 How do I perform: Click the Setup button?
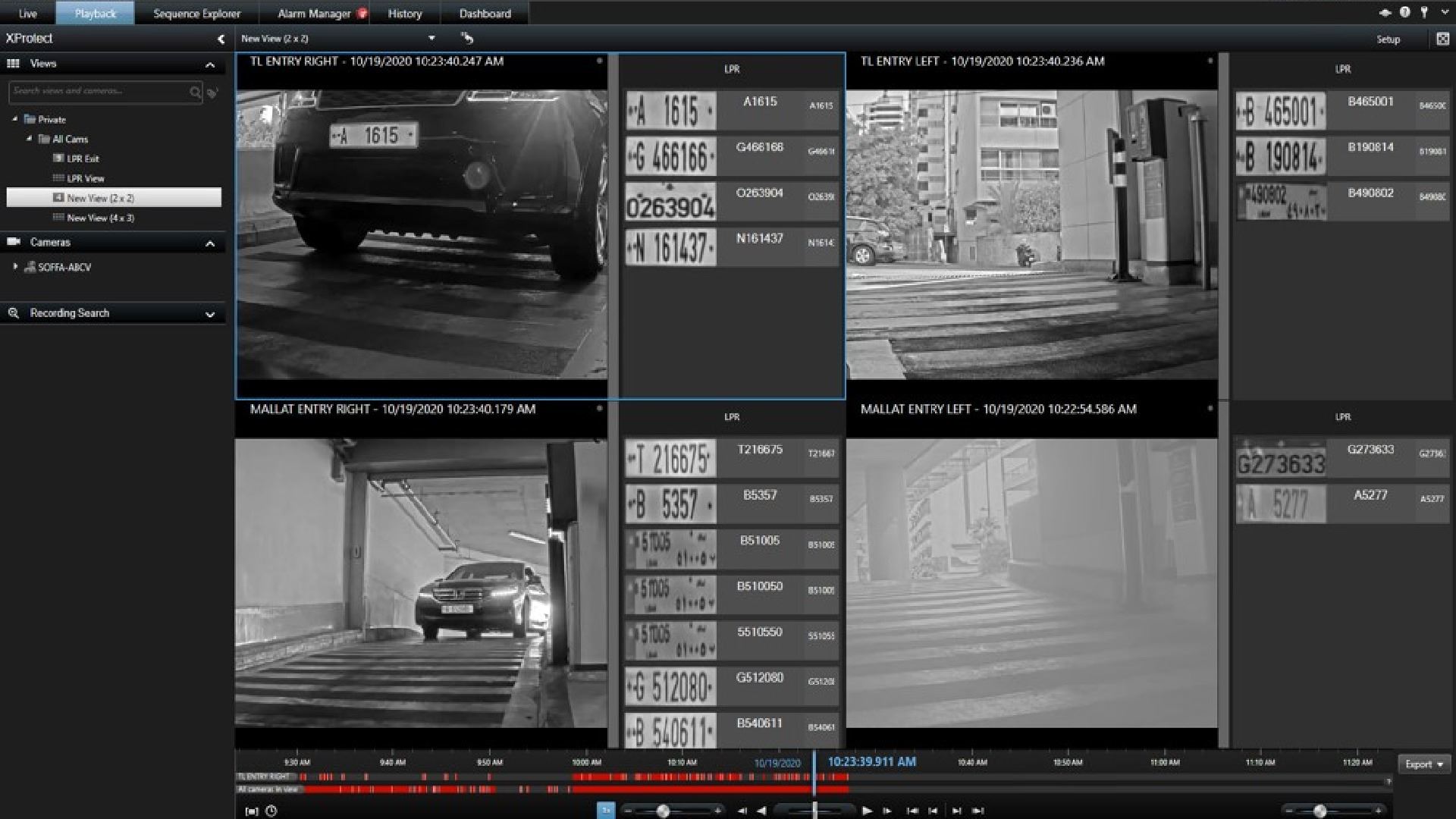(1388, 39)
